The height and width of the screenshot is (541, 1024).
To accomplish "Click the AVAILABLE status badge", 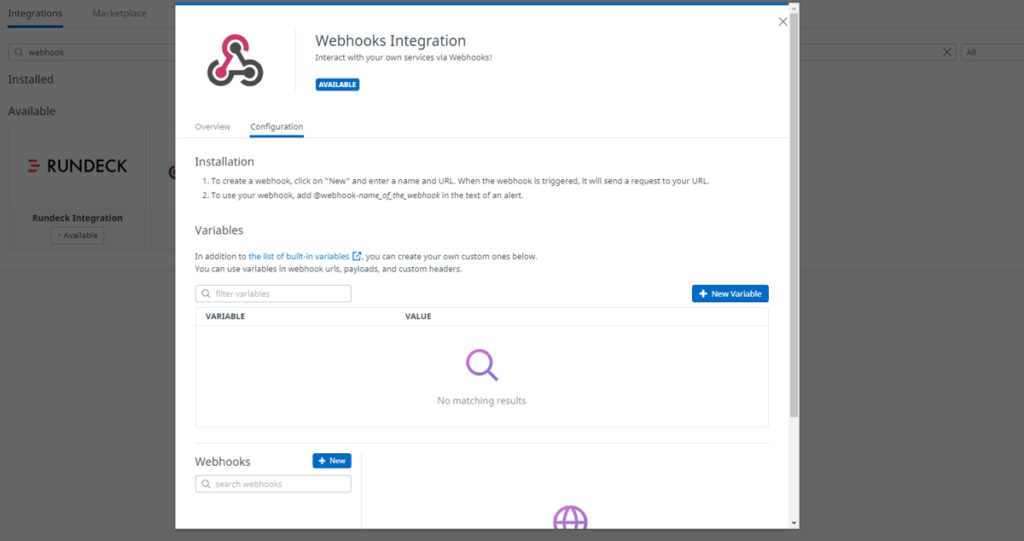I will [x=337, y=84].
